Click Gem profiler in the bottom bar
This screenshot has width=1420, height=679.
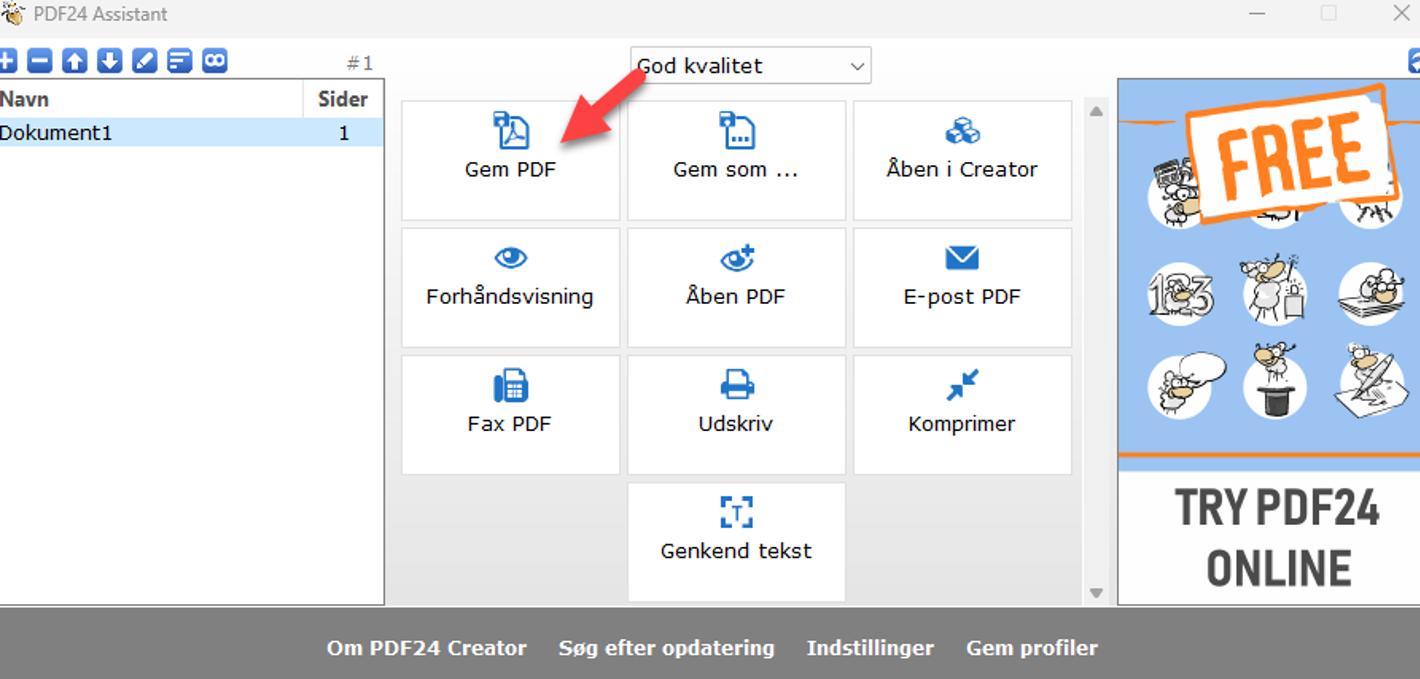tap(1032, 648)
